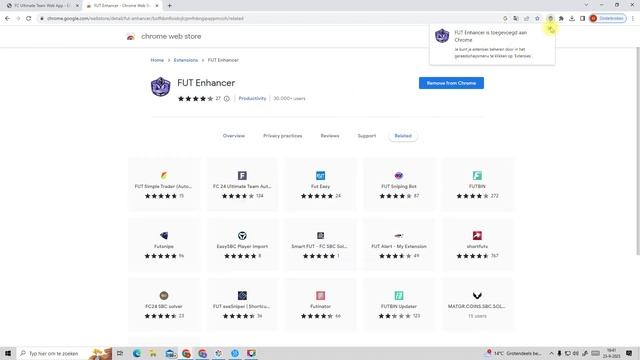The image size is (640, 360).
Task: Select the Futsnipe extension icon
Action: pos(164,236)
